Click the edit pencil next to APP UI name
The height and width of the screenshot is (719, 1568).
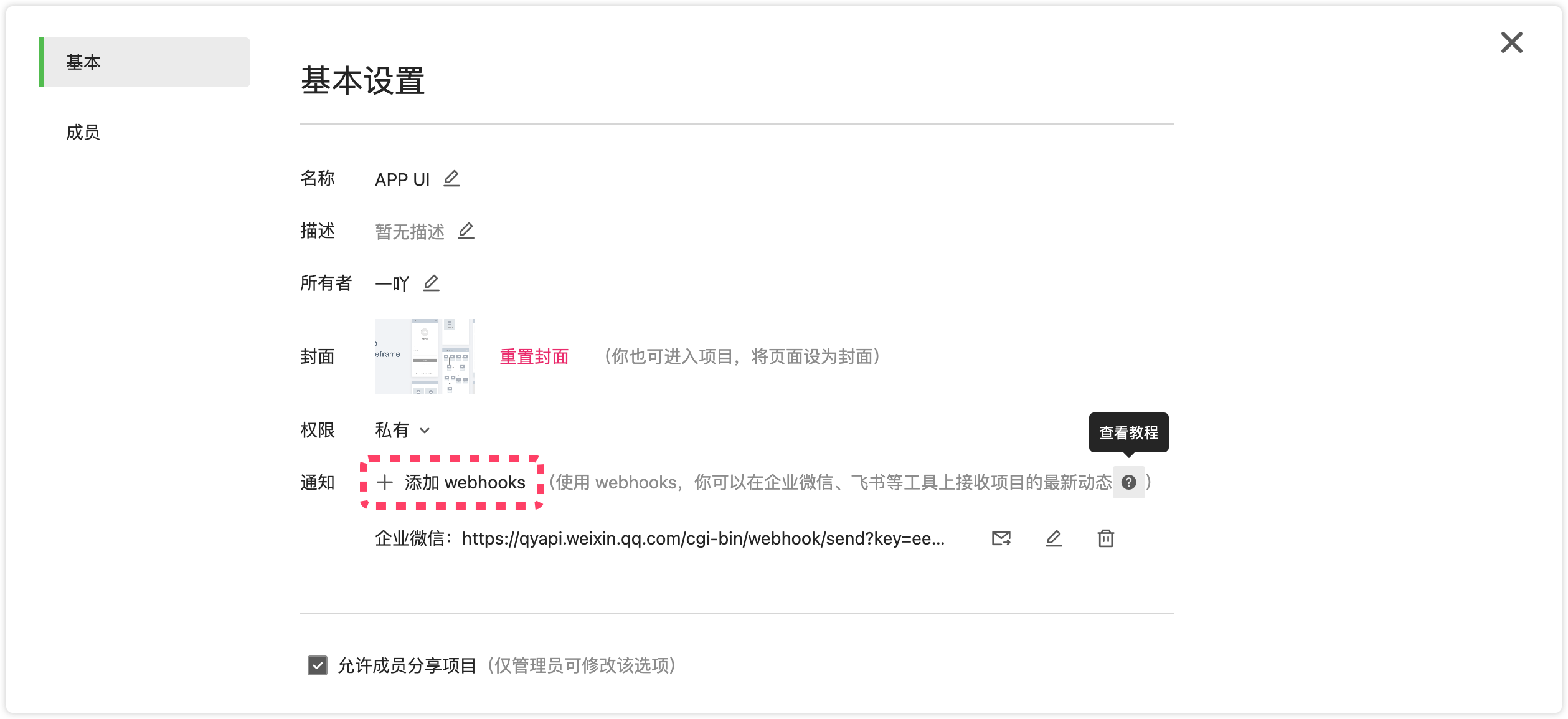[x=451, y=179]
